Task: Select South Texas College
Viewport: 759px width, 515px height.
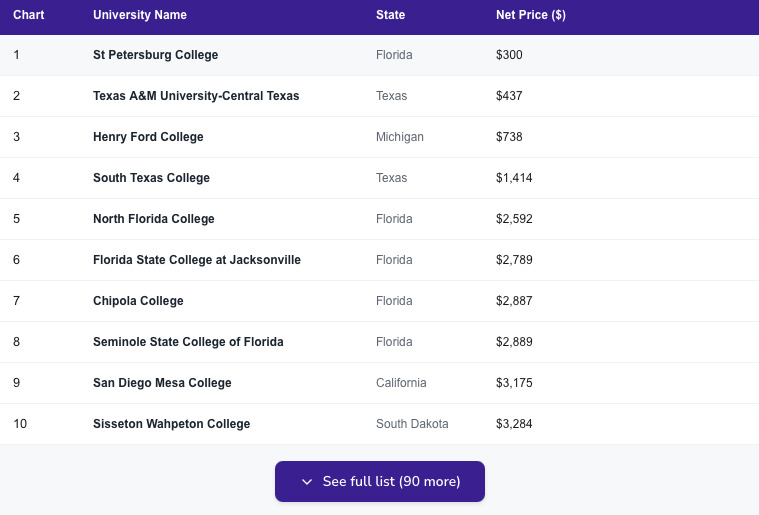Action: (x=151, y=178)
